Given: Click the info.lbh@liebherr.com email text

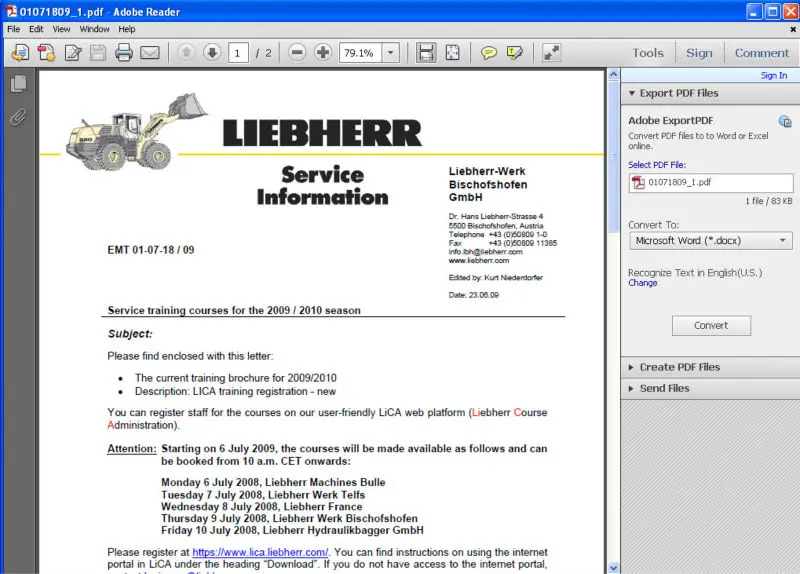Looking at the screenshot, I should [485, 252].
